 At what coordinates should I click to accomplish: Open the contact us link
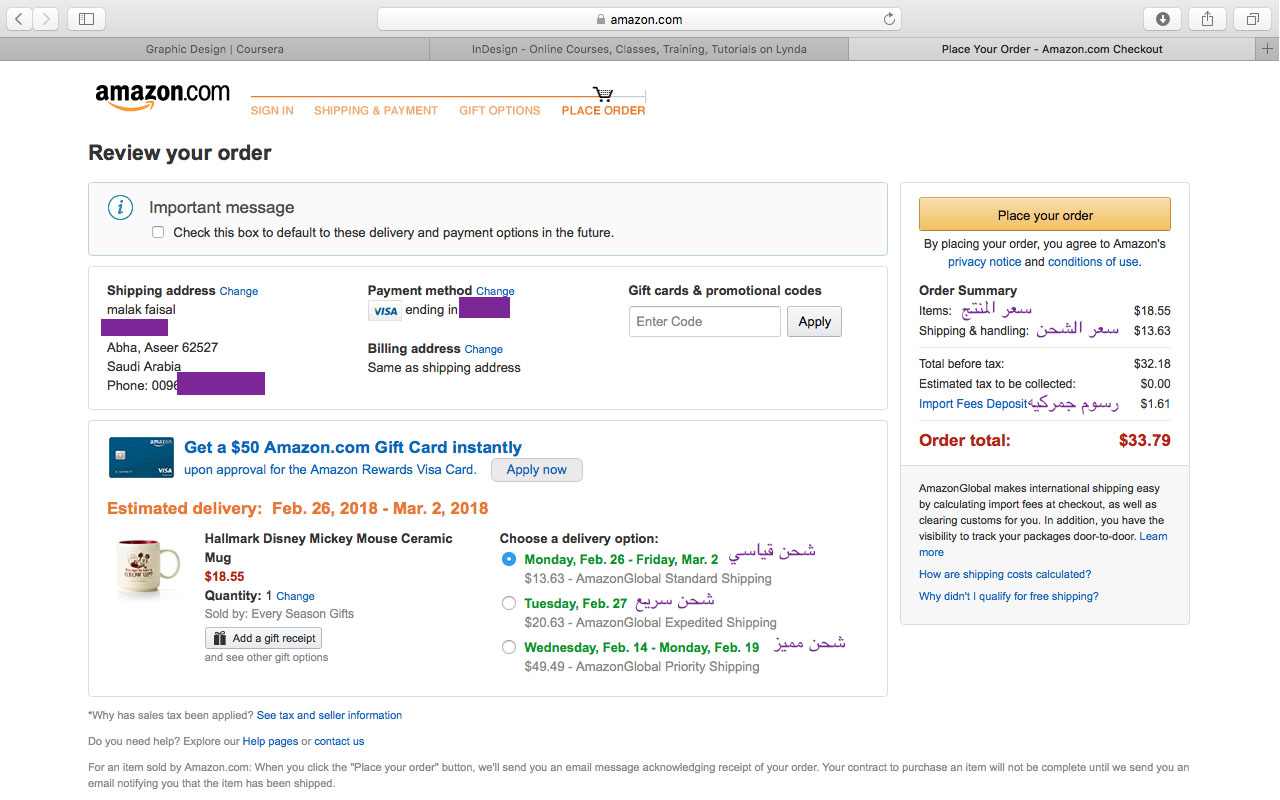tap(339, 742)
